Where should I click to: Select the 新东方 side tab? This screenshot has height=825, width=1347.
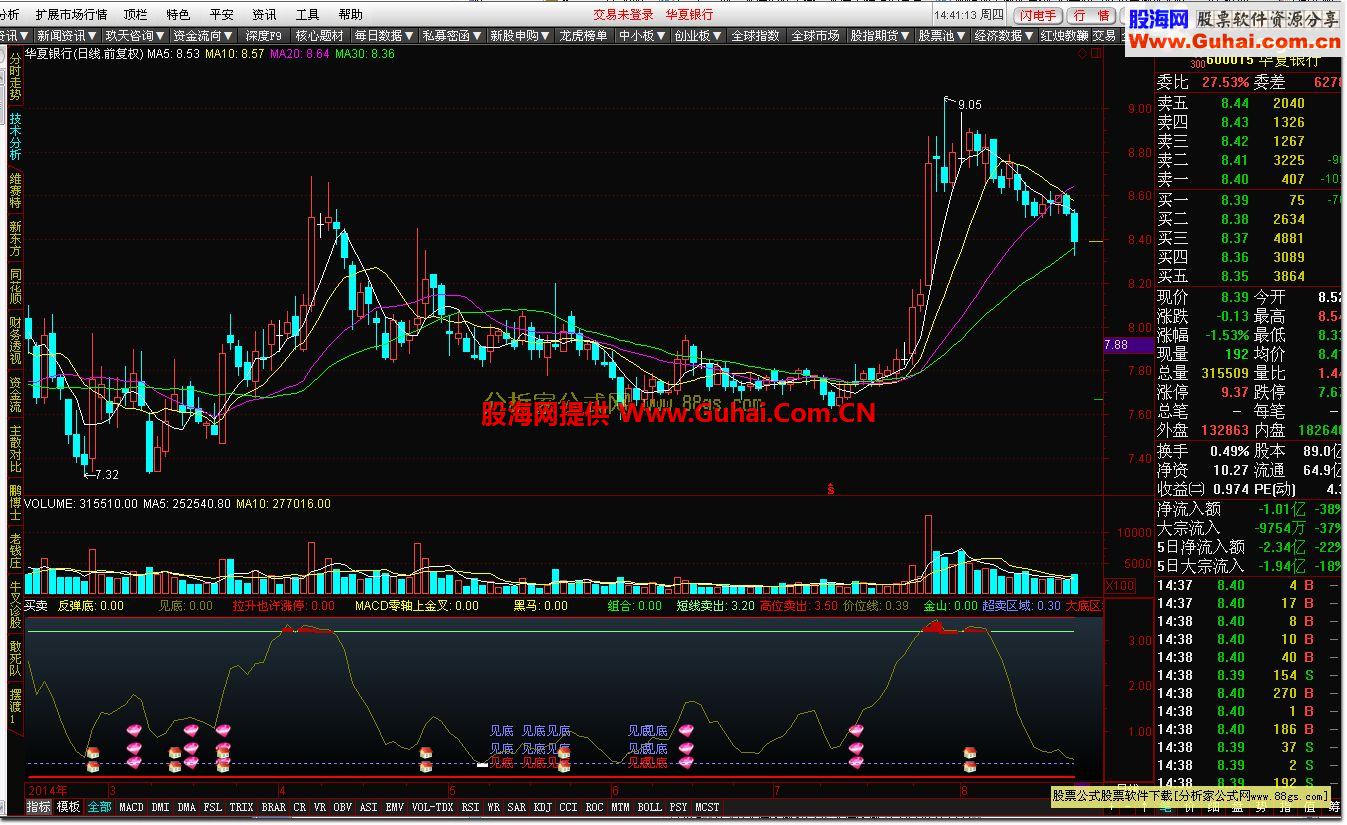(x=14, y=240)
